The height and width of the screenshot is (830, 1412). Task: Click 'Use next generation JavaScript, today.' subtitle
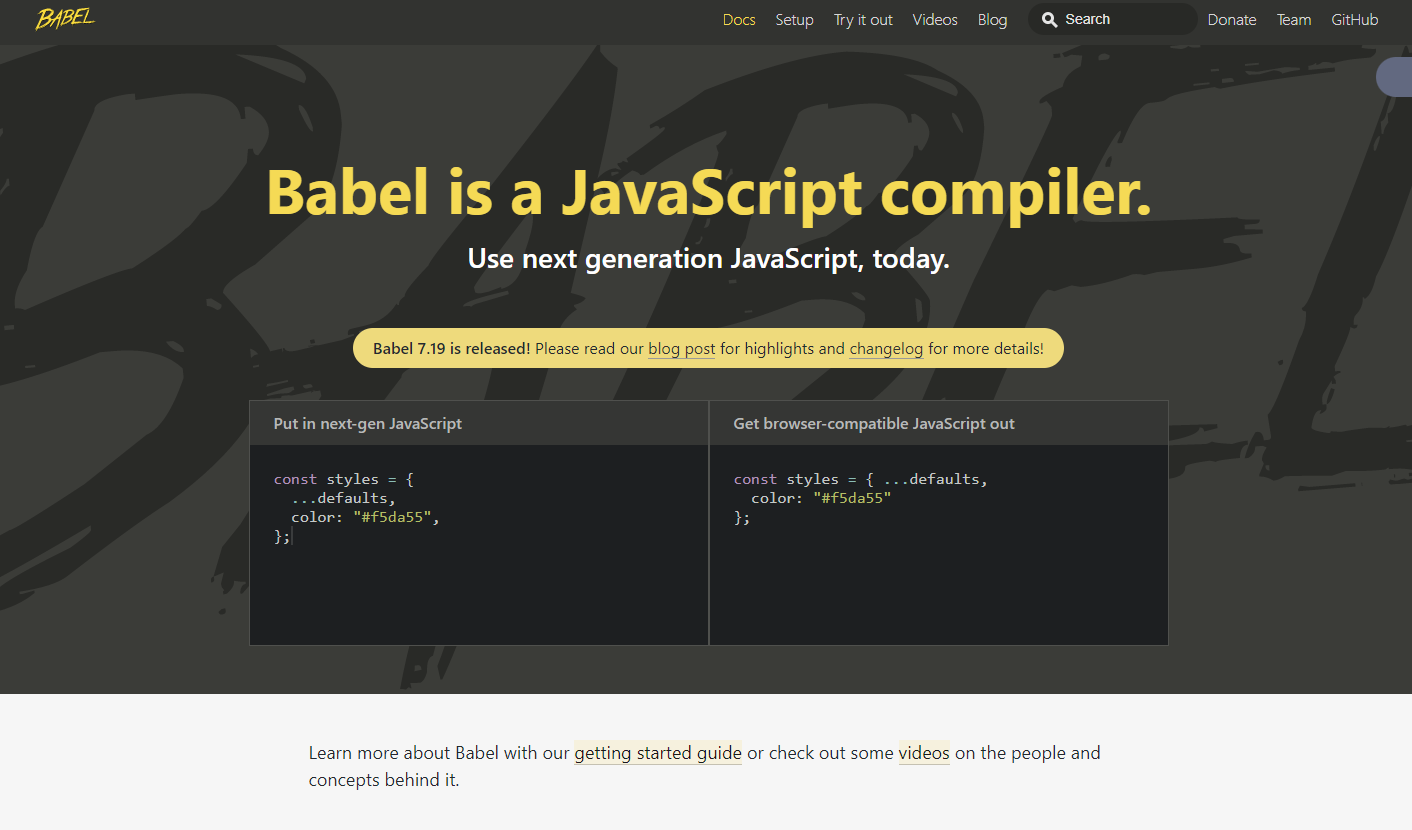coord(708,259)
